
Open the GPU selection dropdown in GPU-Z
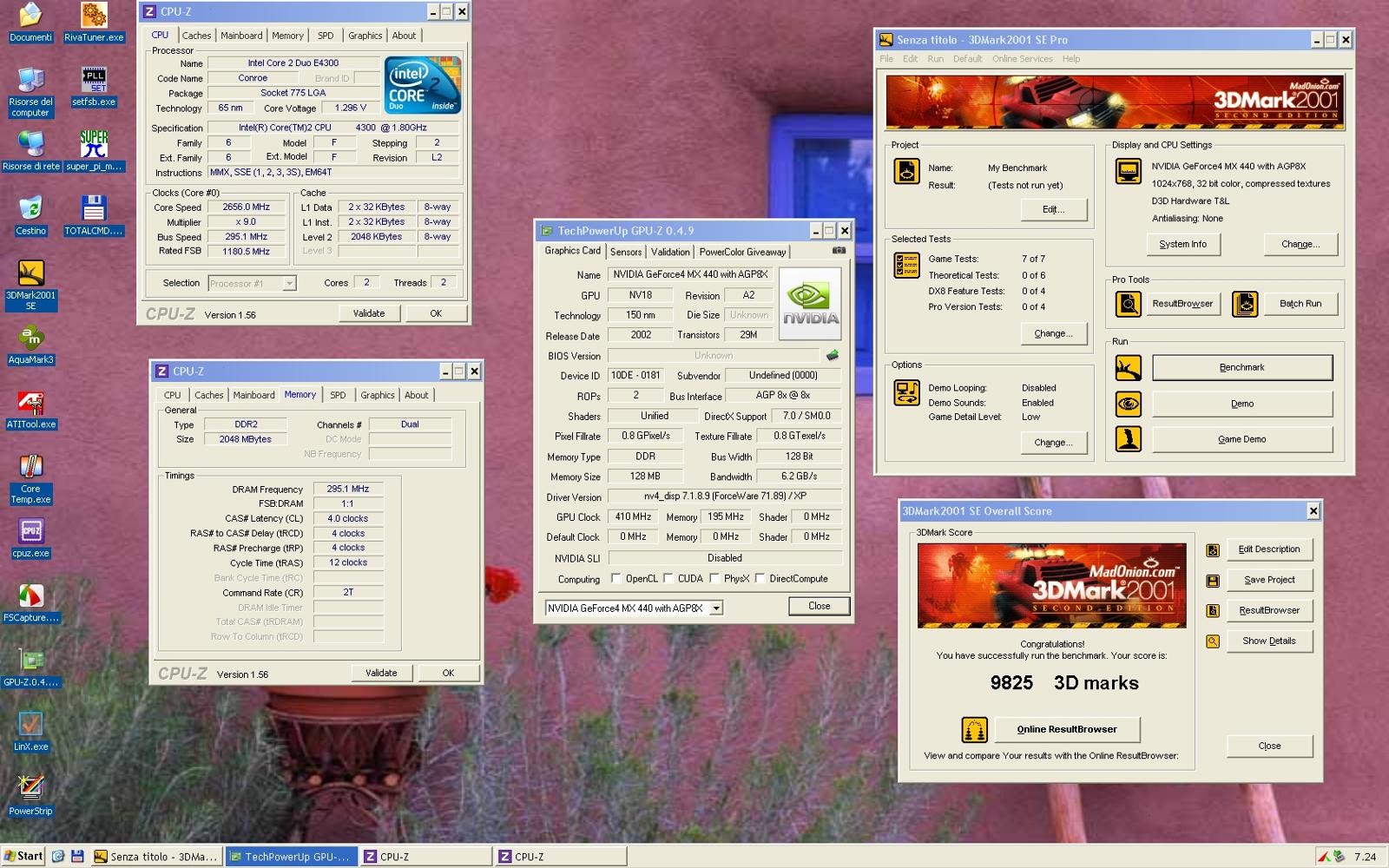[x=716, y=608]
